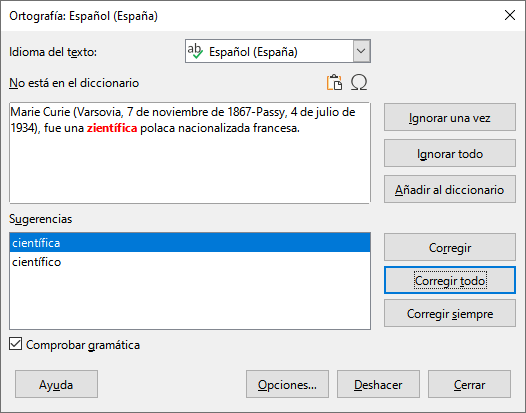Select the suggestion científica
This screenshot has height=413, width=526.
(x=190, y=243)
